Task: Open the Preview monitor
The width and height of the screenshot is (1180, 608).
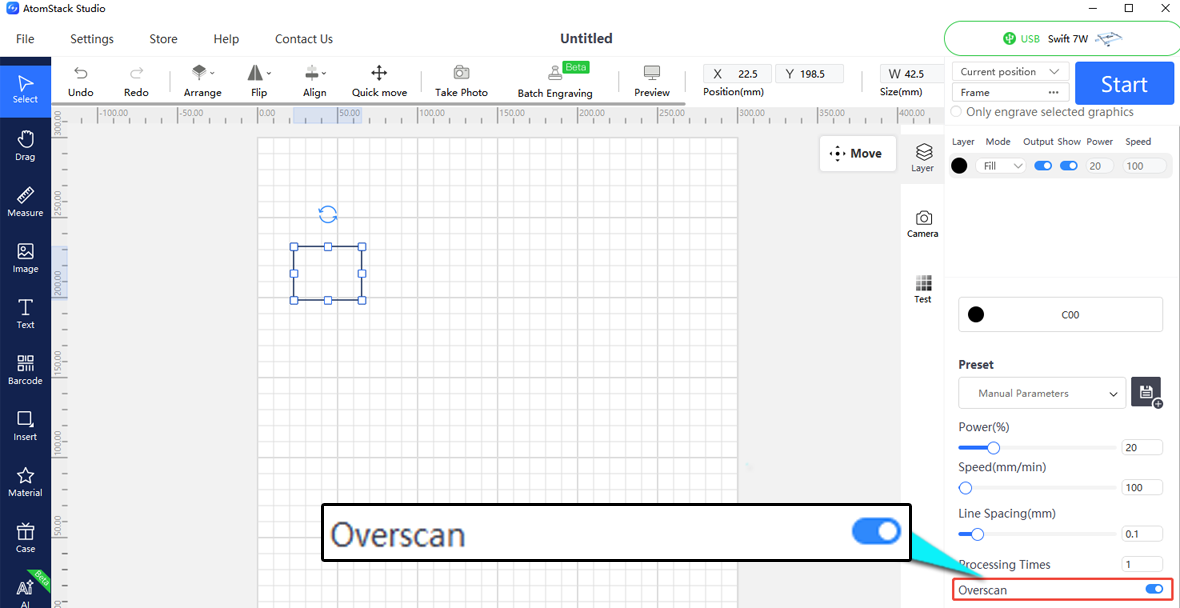Action: (652, 81)
